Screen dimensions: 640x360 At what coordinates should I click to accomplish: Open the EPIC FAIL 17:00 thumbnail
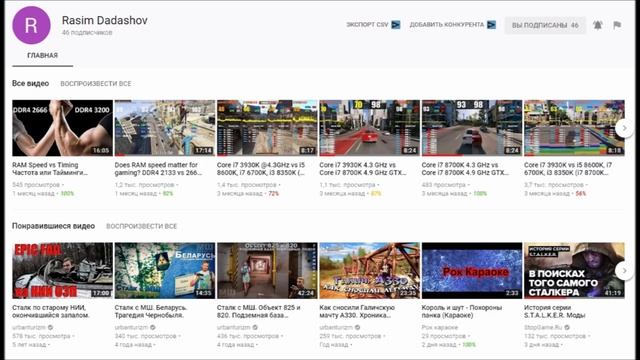[62, 271]
